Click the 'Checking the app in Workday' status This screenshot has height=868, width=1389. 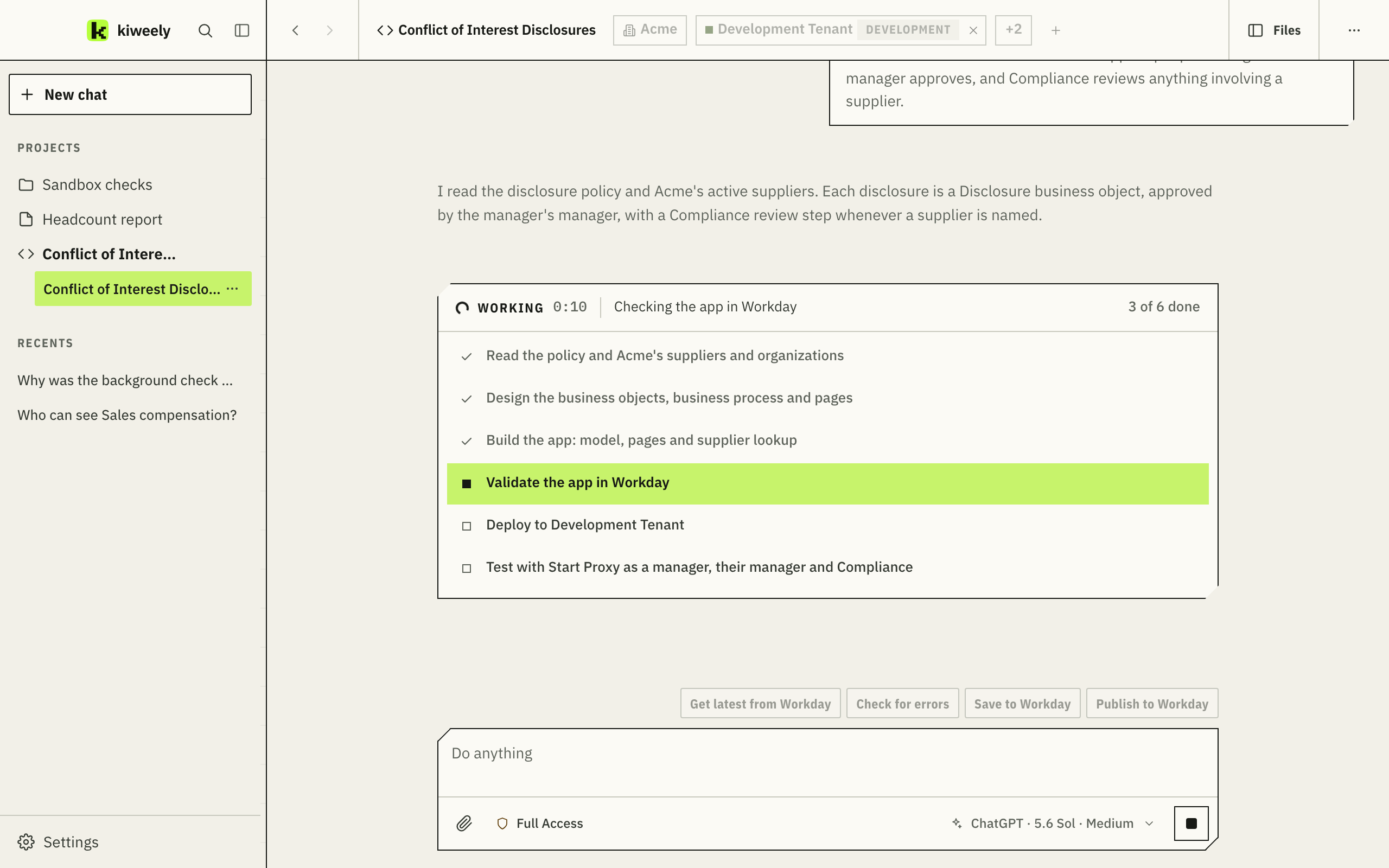click(x=705, y=307)
